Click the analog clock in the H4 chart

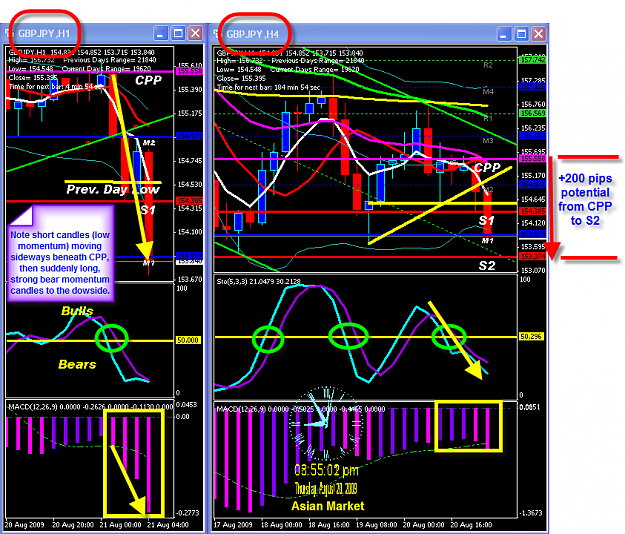pos(326,423)
